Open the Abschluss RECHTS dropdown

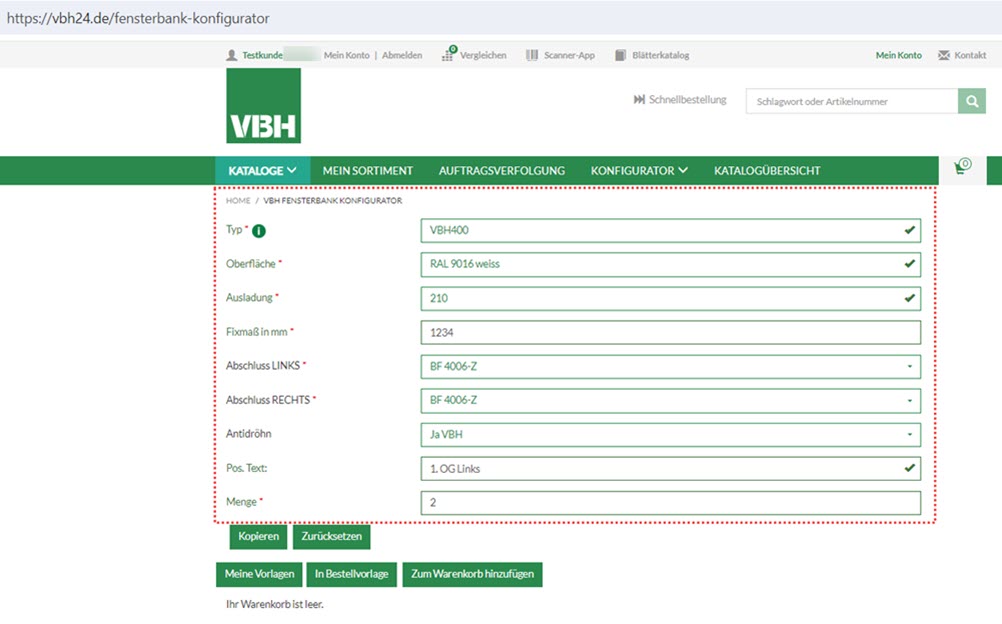click(670, 400)
